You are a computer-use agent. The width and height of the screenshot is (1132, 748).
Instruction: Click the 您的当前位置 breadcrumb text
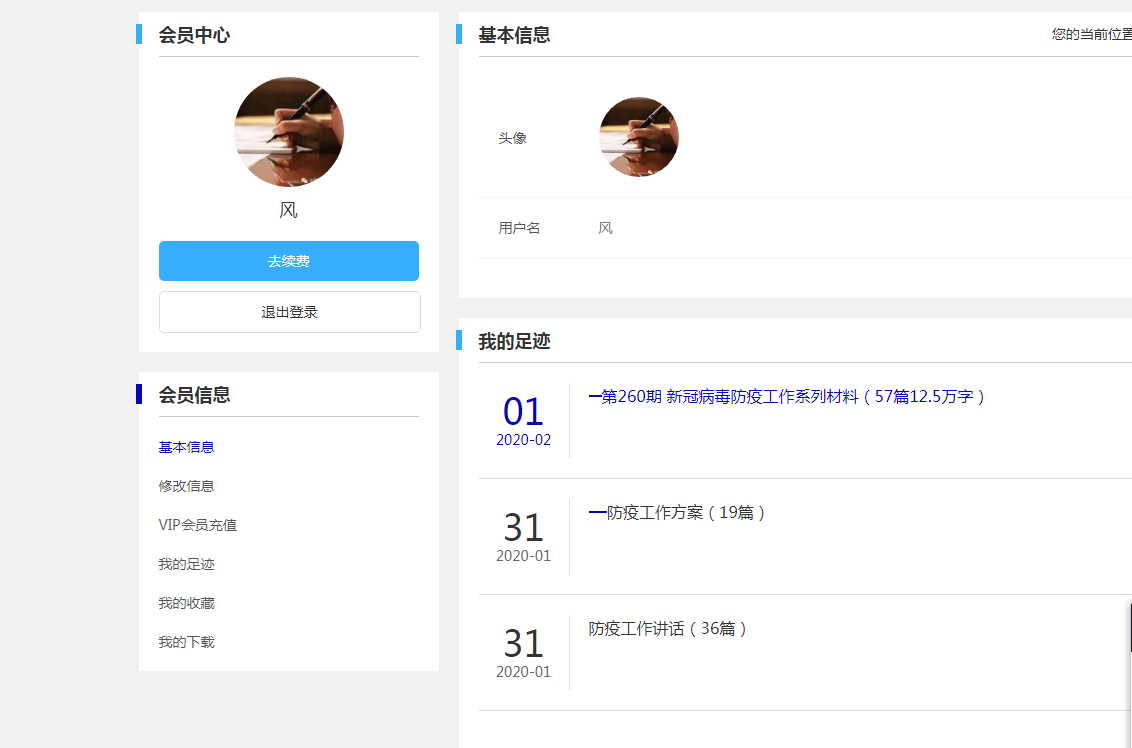click(x=1091, y=34)
